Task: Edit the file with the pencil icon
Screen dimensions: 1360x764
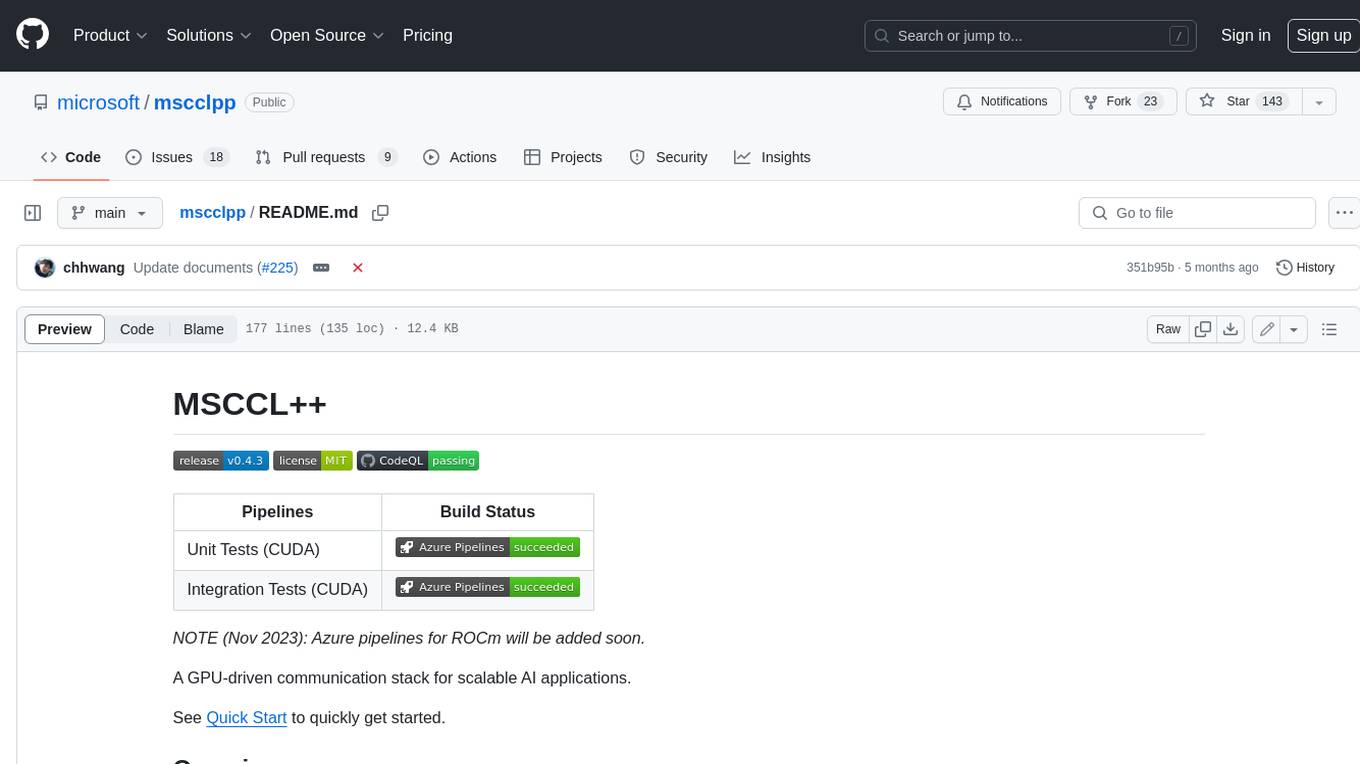Action: coord(1266,329)
